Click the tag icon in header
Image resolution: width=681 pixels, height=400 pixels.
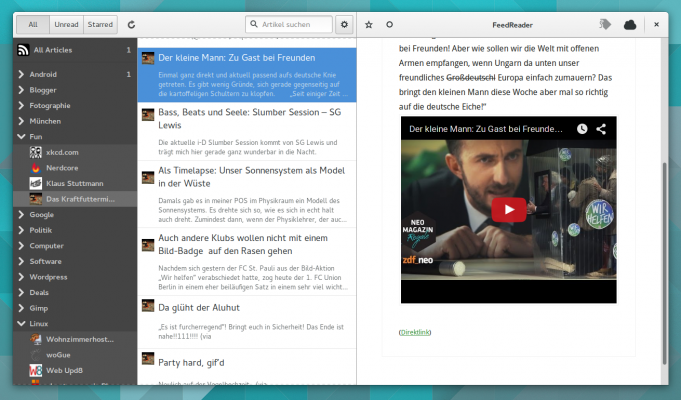tap(604, 23)
